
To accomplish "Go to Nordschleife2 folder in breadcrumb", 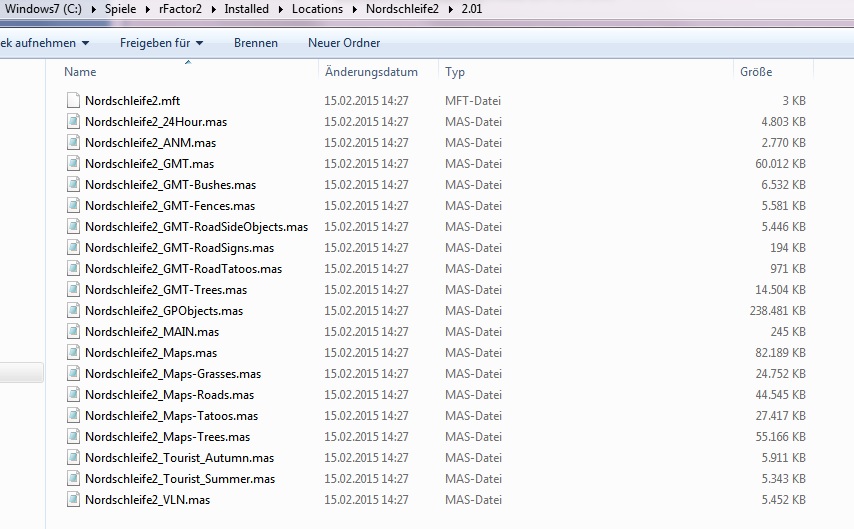I will [402, 9].
